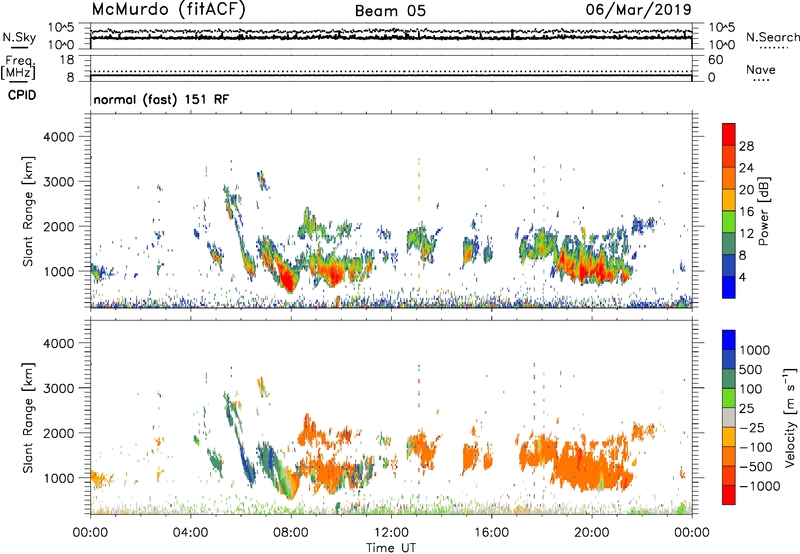The width and height of the screenshot is (800, 554).
Task: Click the -500 label on velocity color bar
Action: point(756,467)
